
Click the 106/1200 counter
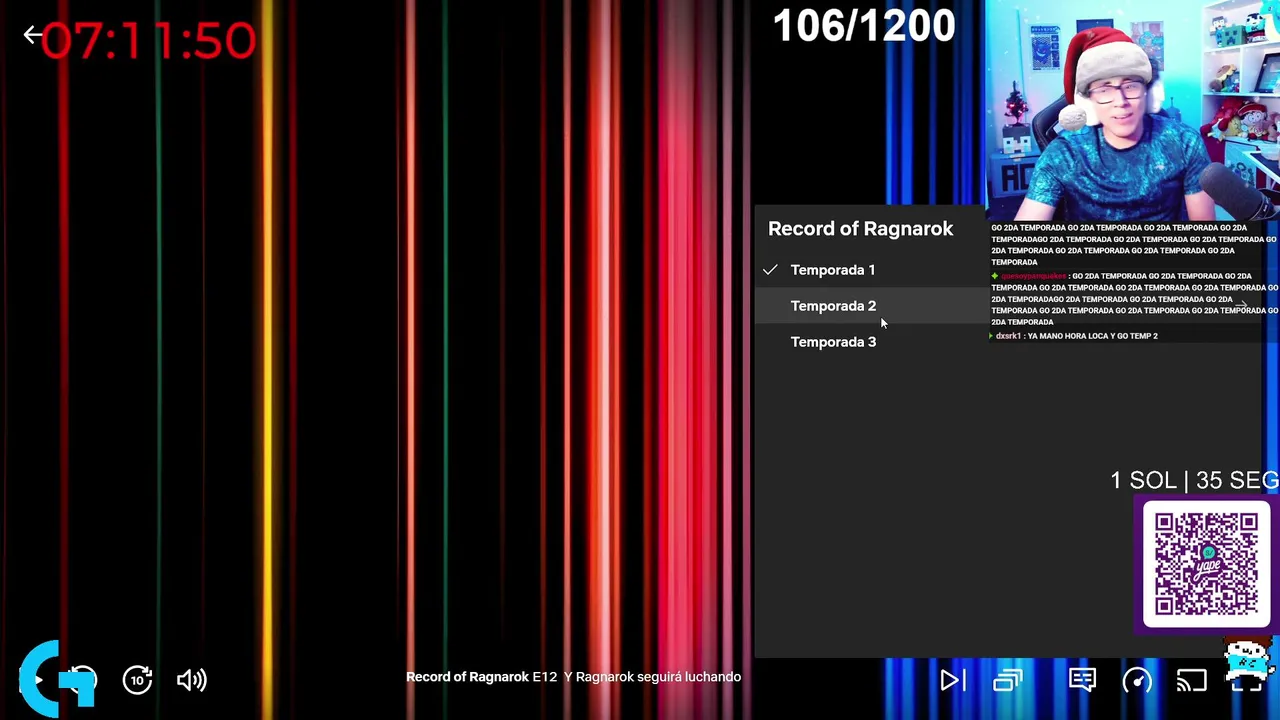[x=864, y=27]
